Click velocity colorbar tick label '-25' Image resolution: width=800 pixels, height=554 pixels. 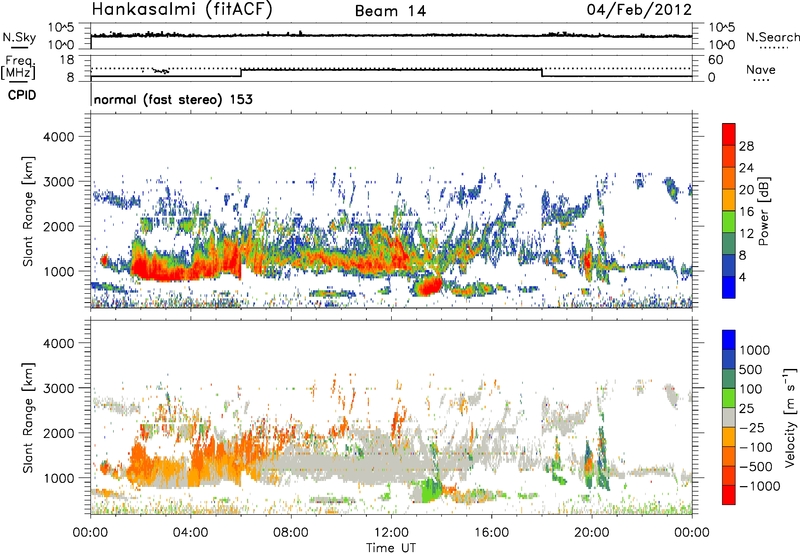pos(752,428)
